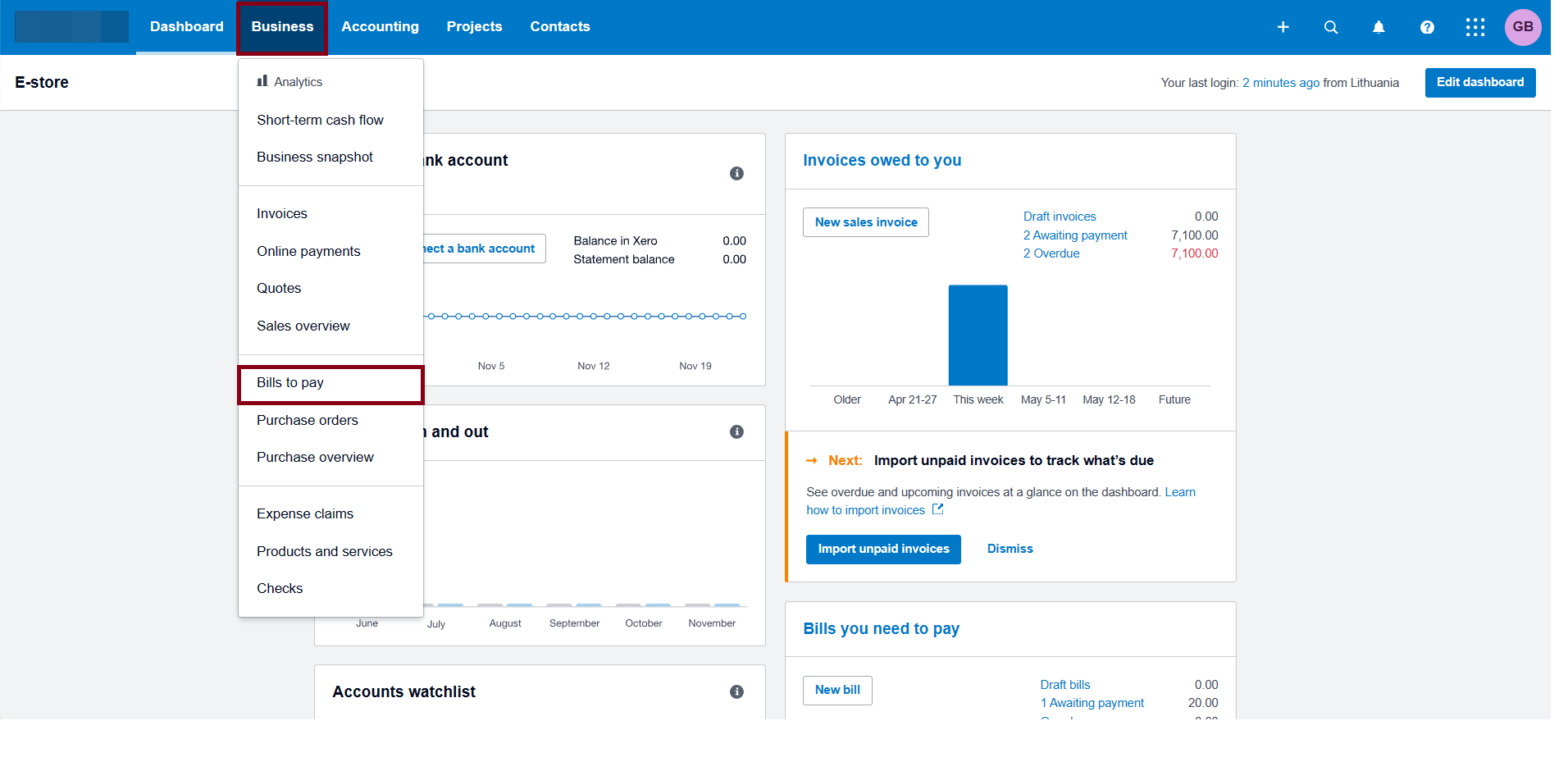Open the Projects menu

point(474,27)
